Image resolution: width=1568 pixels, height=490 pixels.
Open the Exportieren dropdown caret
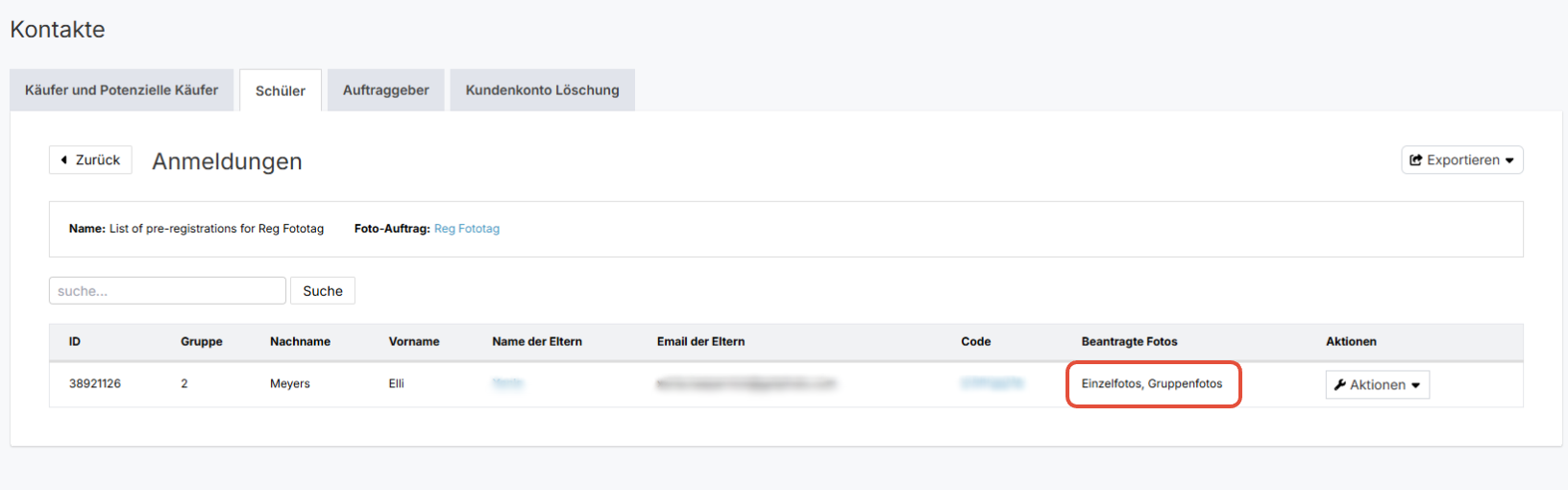click(x=1509, y=160)
